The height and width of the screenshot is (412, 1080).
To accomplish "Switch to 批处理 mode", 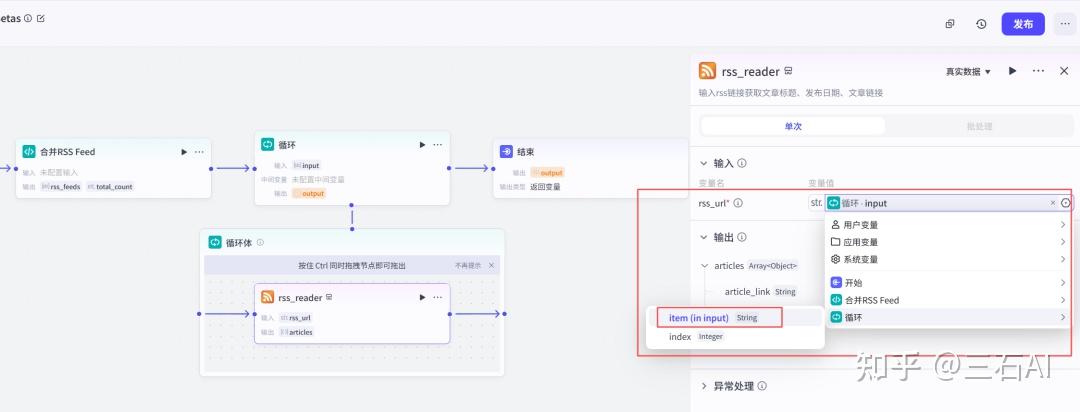I will click(x=977, y=126).
